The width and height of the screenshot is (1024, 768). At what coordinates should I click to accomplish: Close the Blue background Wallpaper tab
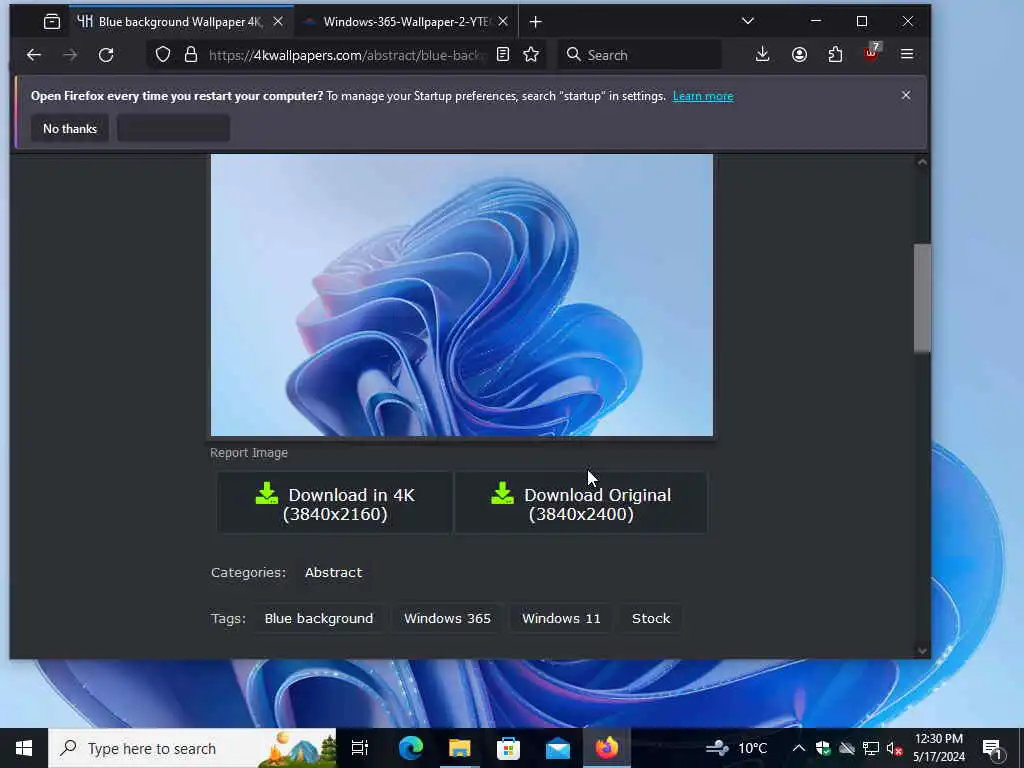click(278, 22)
